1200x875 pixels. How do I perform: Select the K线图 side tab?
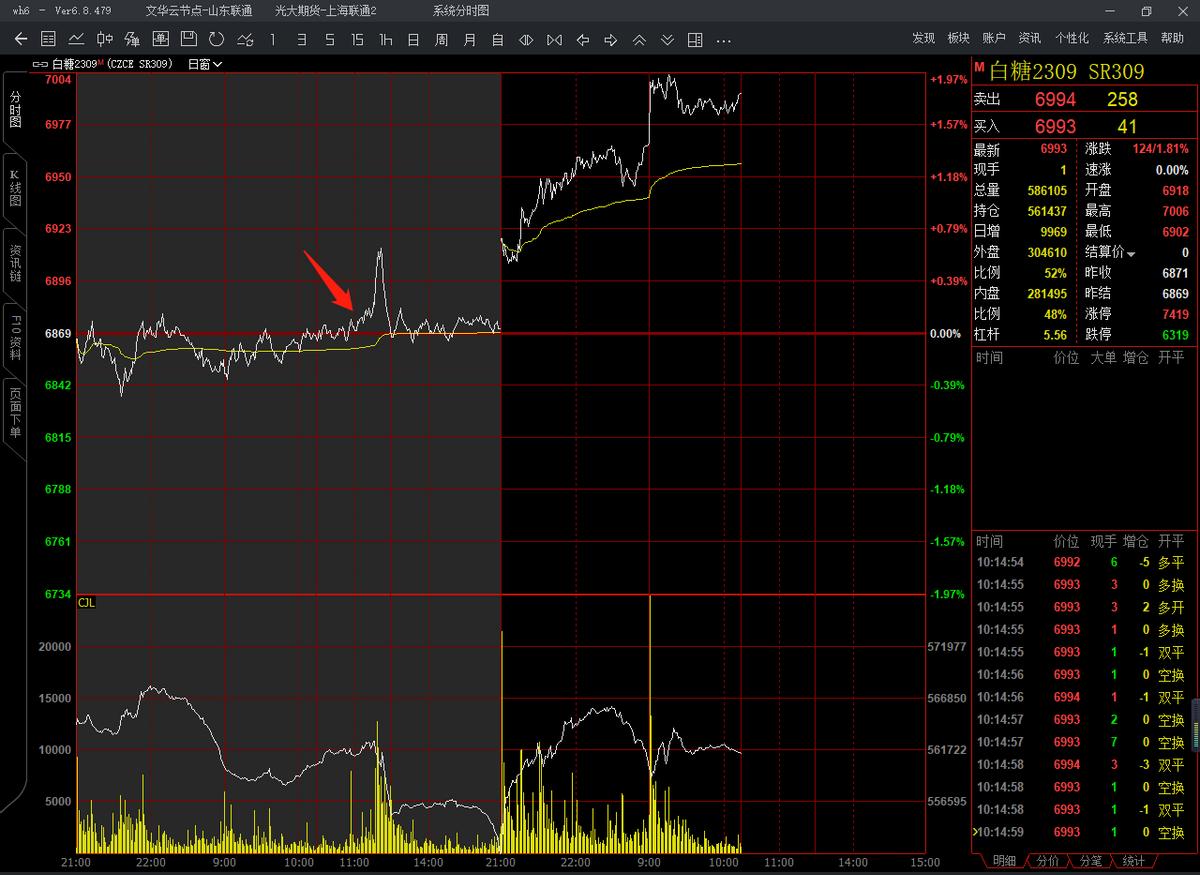pos(14,187)
